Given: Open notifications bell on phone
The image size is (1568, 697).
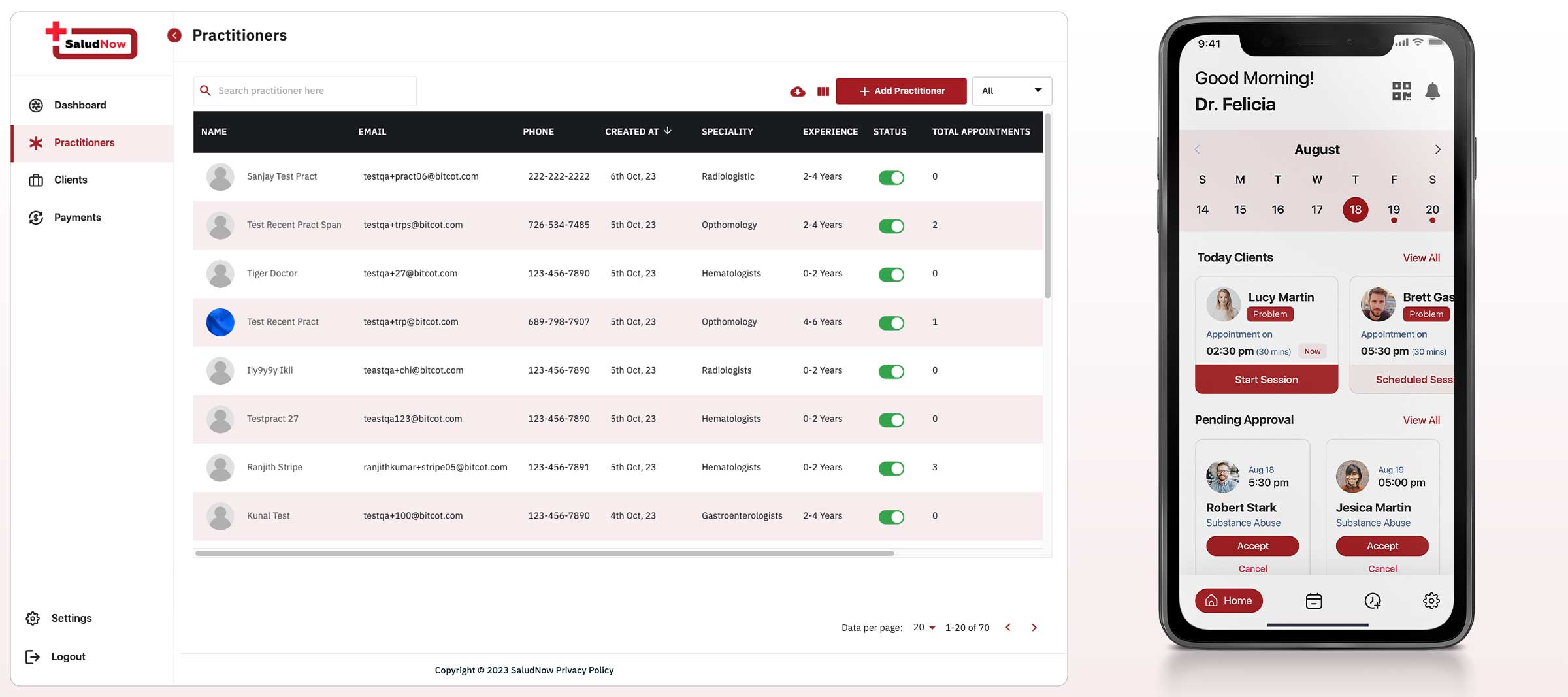Looking at the screenshot, I should (x=1432, y=91).
